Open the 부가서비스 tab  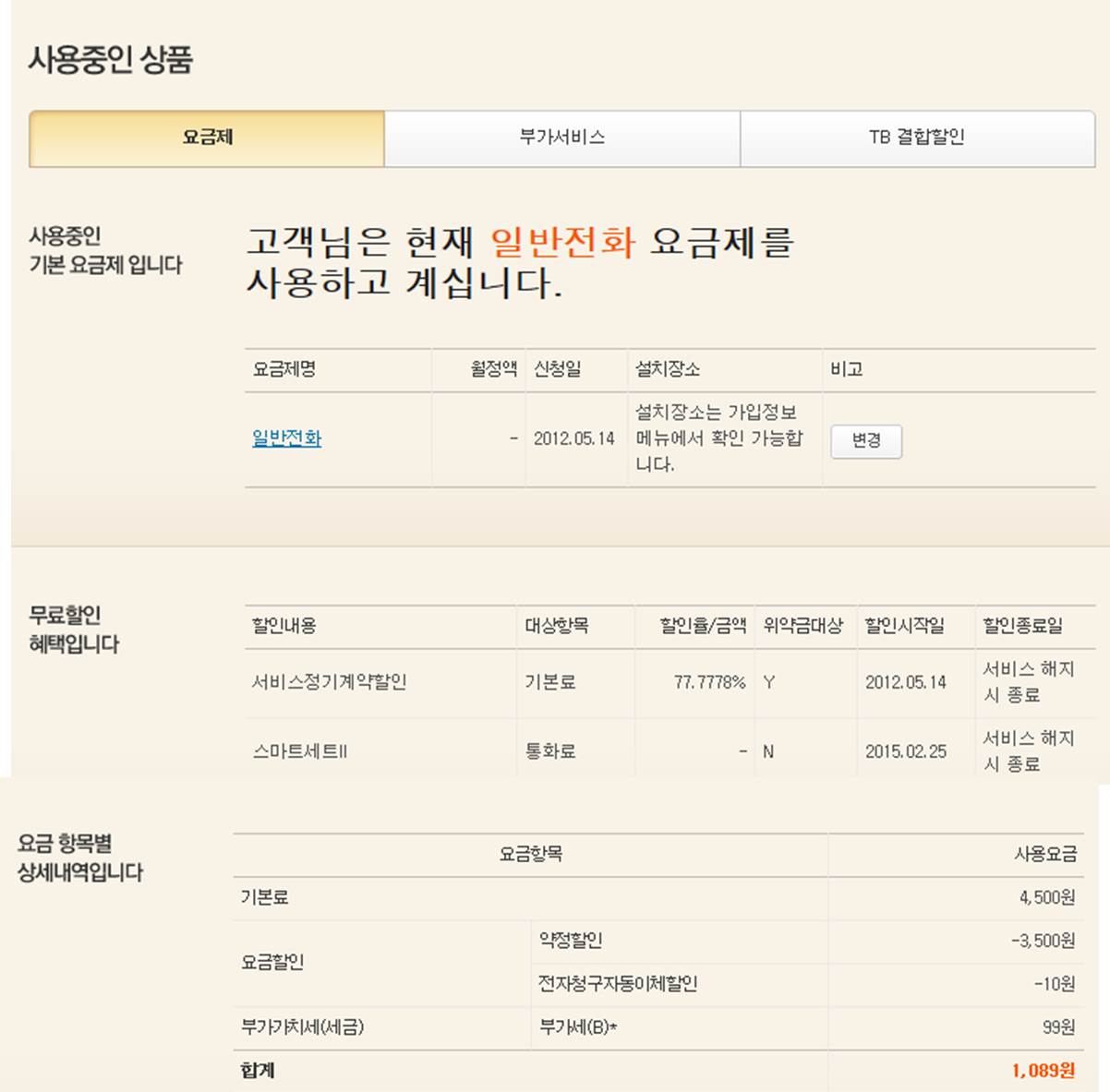pyautogui.click(x=561, y=138)
